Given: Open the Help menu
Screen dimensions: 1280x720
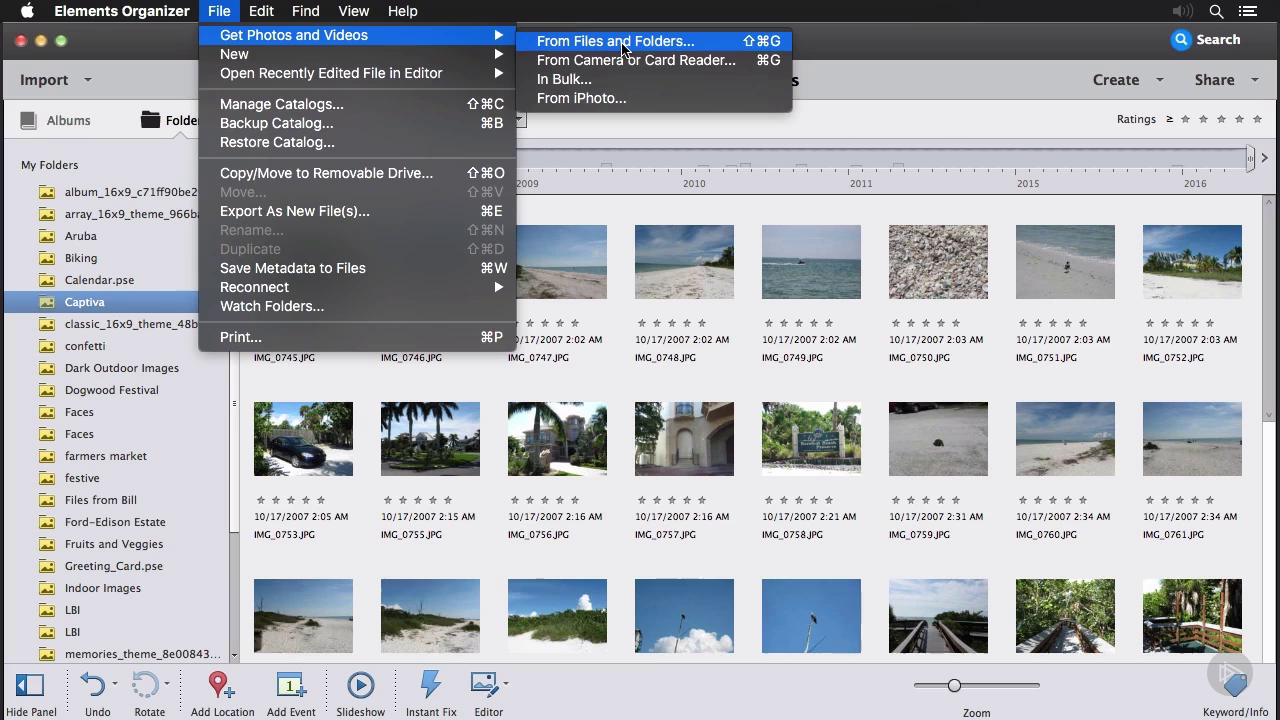Looking at the screenshot, I should point(402,11).
